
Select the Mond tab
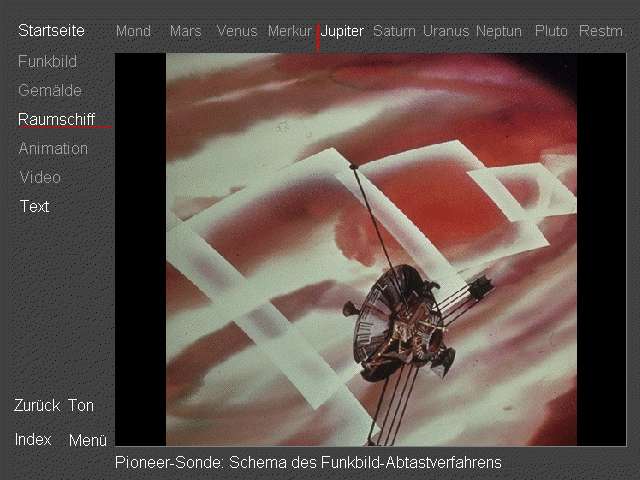pos(133,31)
